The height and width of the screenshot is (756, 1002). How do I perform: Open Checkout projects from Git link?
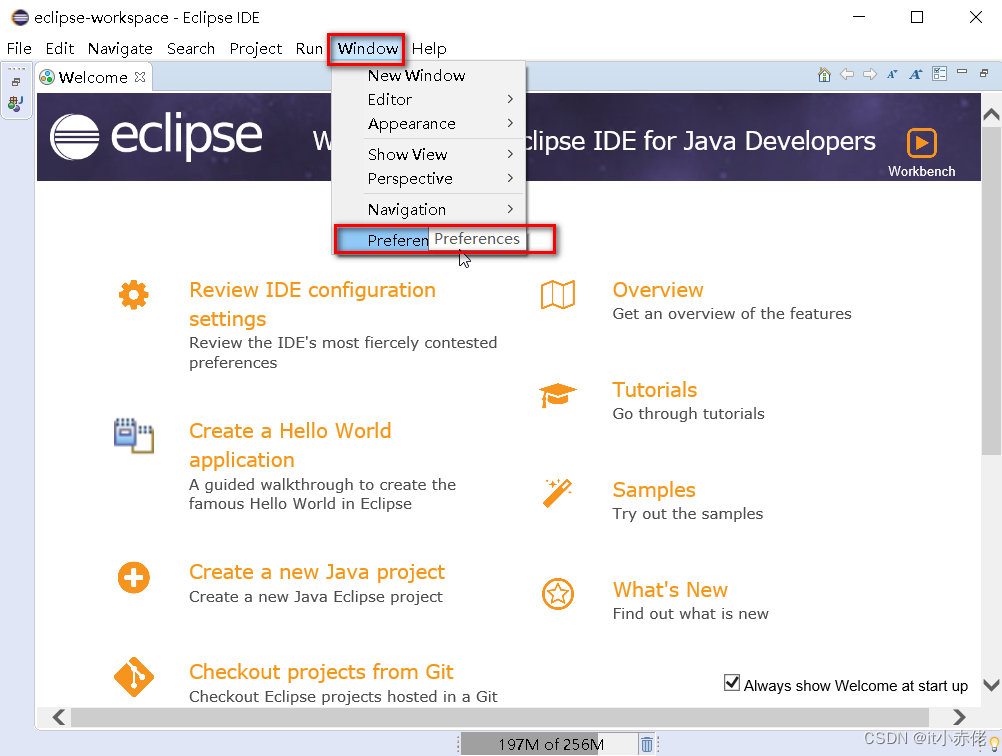321,672
